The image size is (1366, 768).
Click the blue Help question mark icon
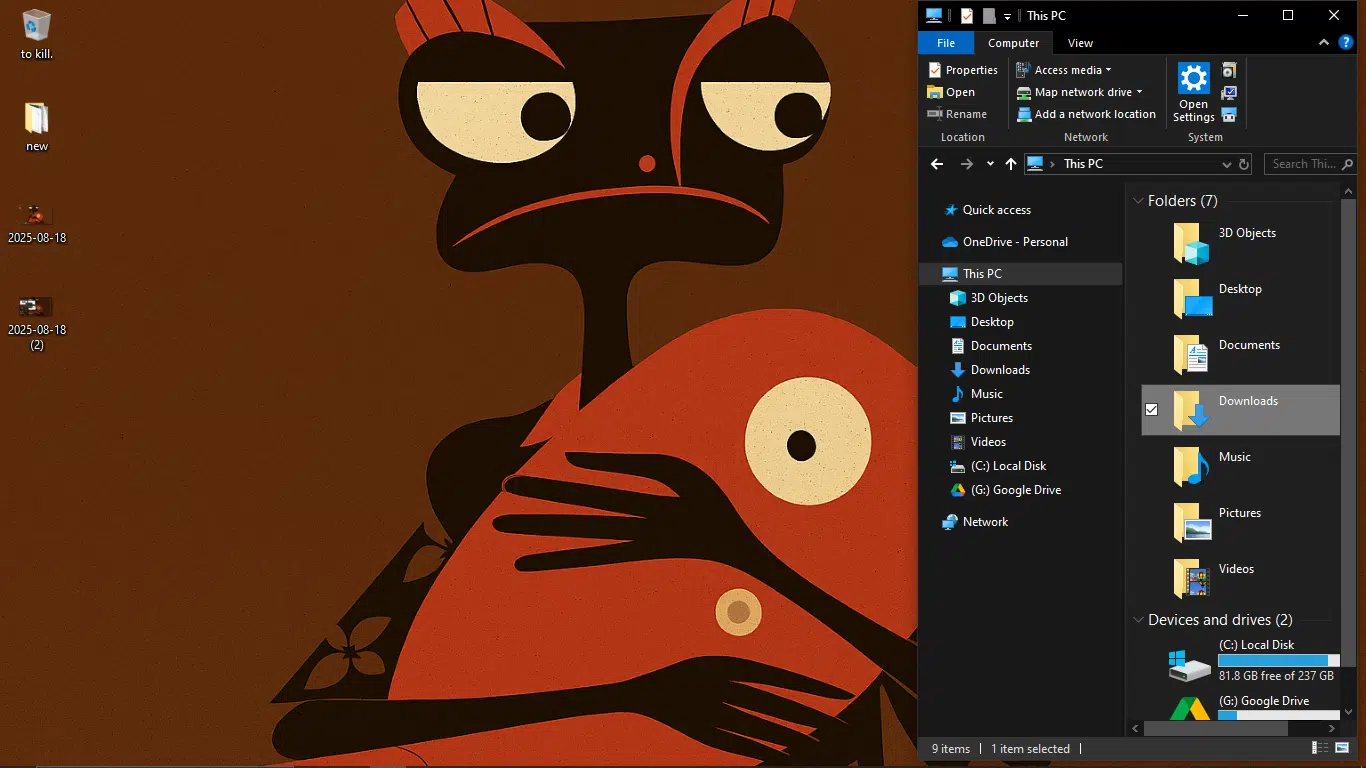(x=1346, y=42)
